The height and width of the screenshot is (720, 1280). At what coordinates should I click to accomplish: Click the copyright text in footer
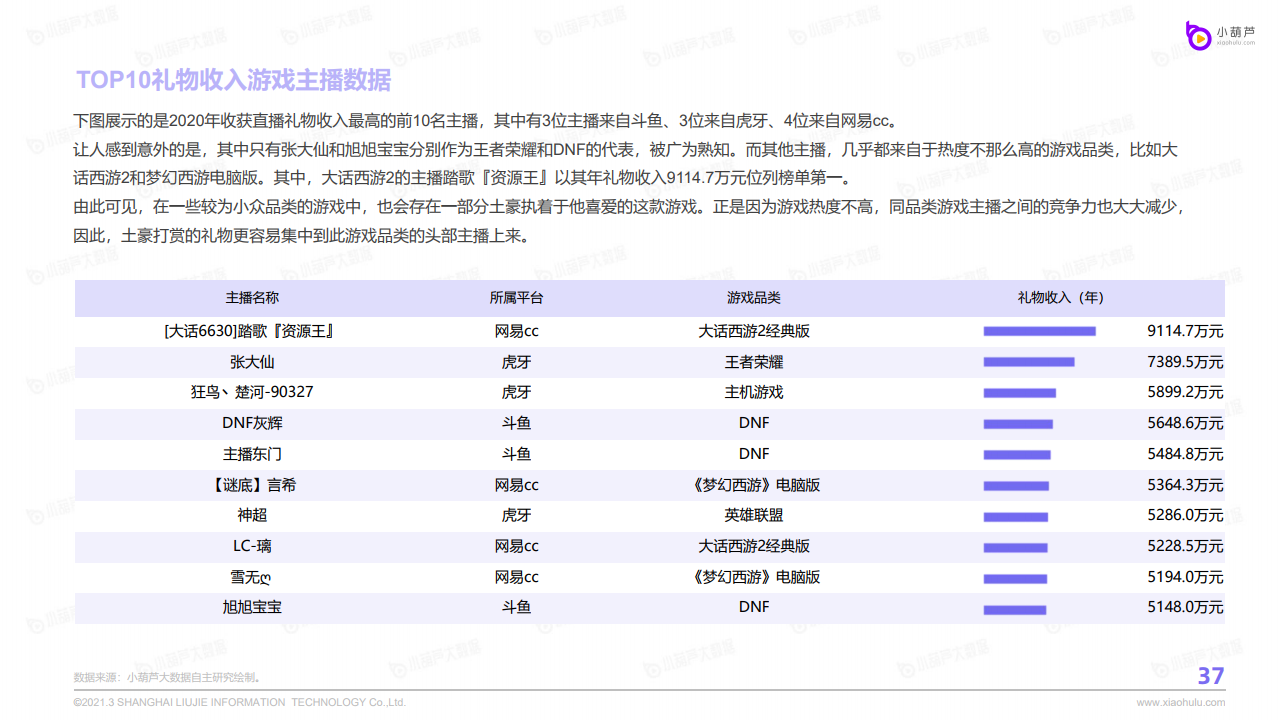click(x=240, y=703)
